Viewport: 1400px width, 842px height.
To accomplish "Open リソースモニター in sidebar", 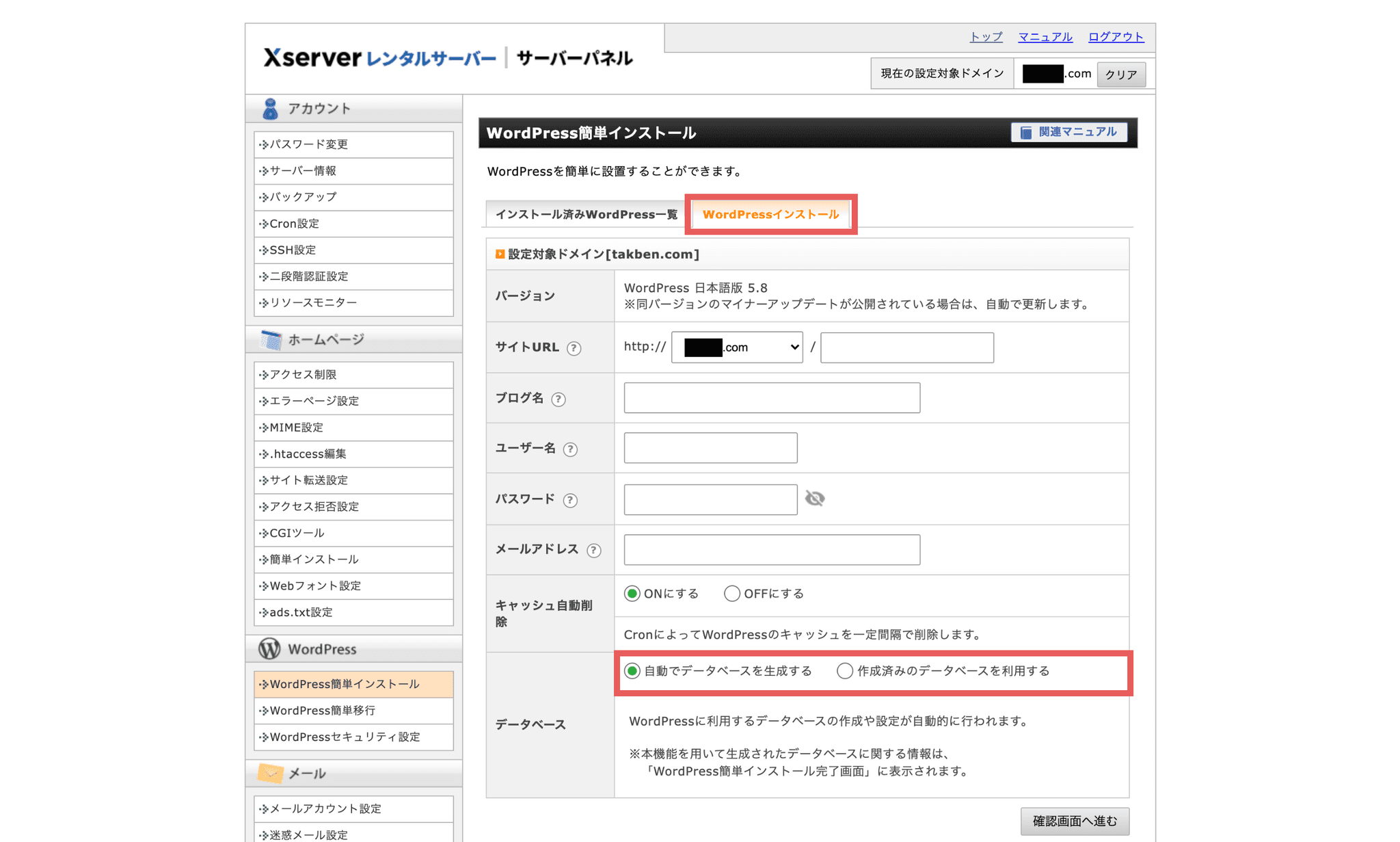I will click(353, 302).
